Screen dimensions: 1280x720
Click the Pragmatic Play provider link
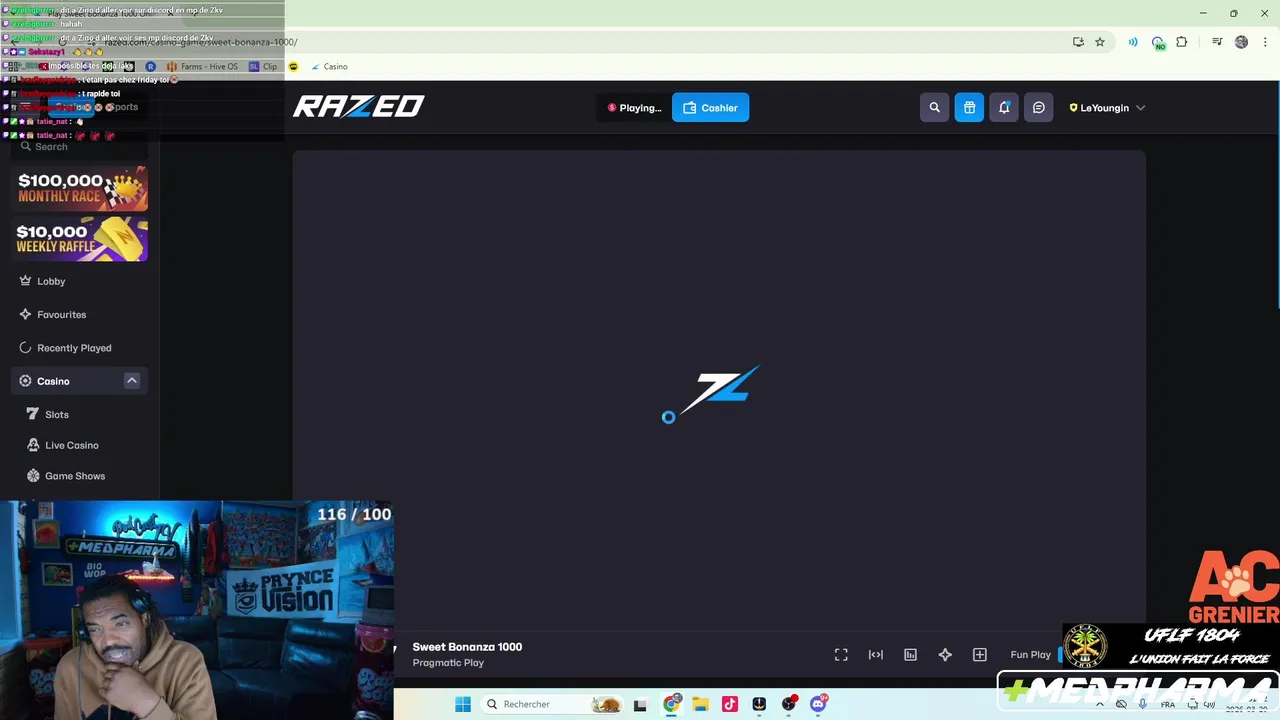[448, 663]
